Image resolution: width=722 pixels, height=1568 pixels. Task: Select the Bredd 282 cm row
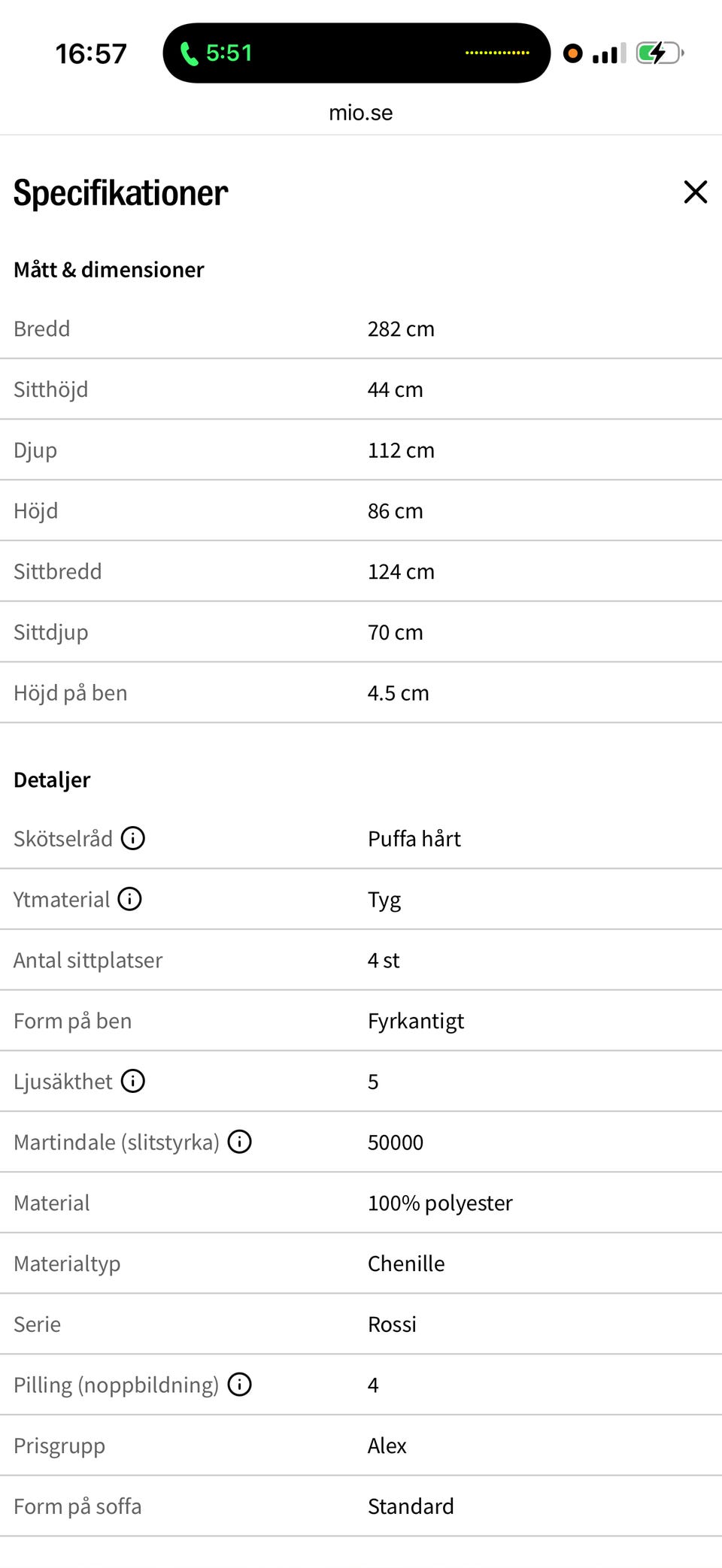[x=361, y=328]
